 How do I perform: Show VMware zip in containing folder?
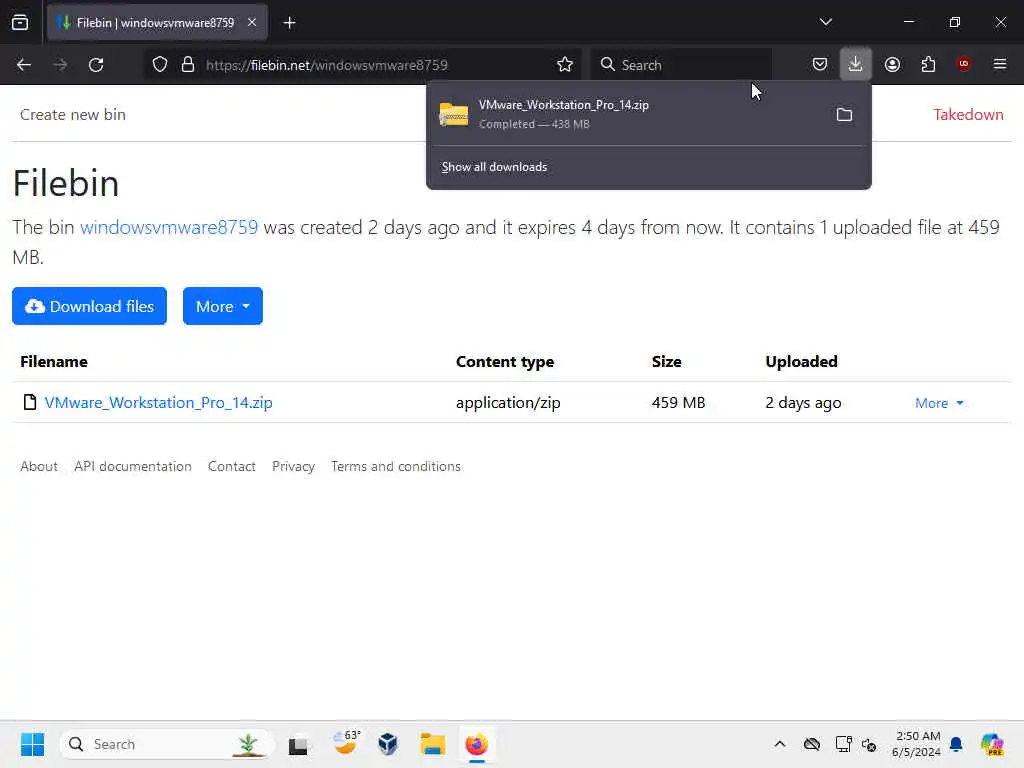tap(844, 115)
